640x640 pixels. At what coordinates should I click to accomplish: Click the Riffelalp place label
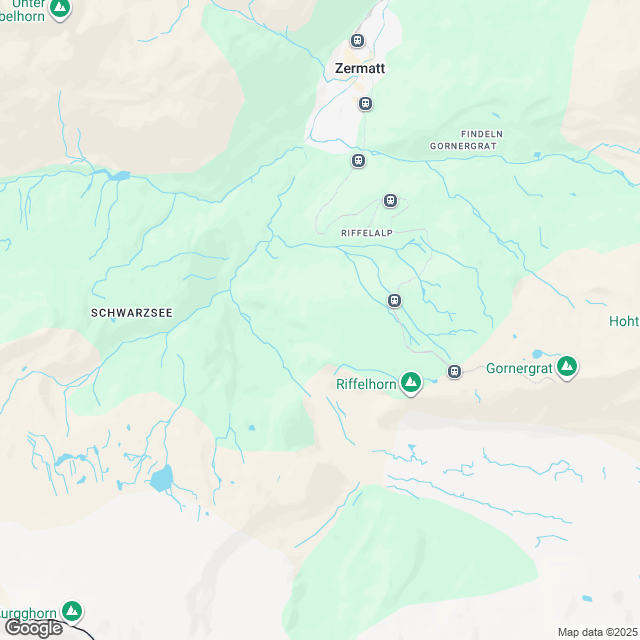click(367, 233)
